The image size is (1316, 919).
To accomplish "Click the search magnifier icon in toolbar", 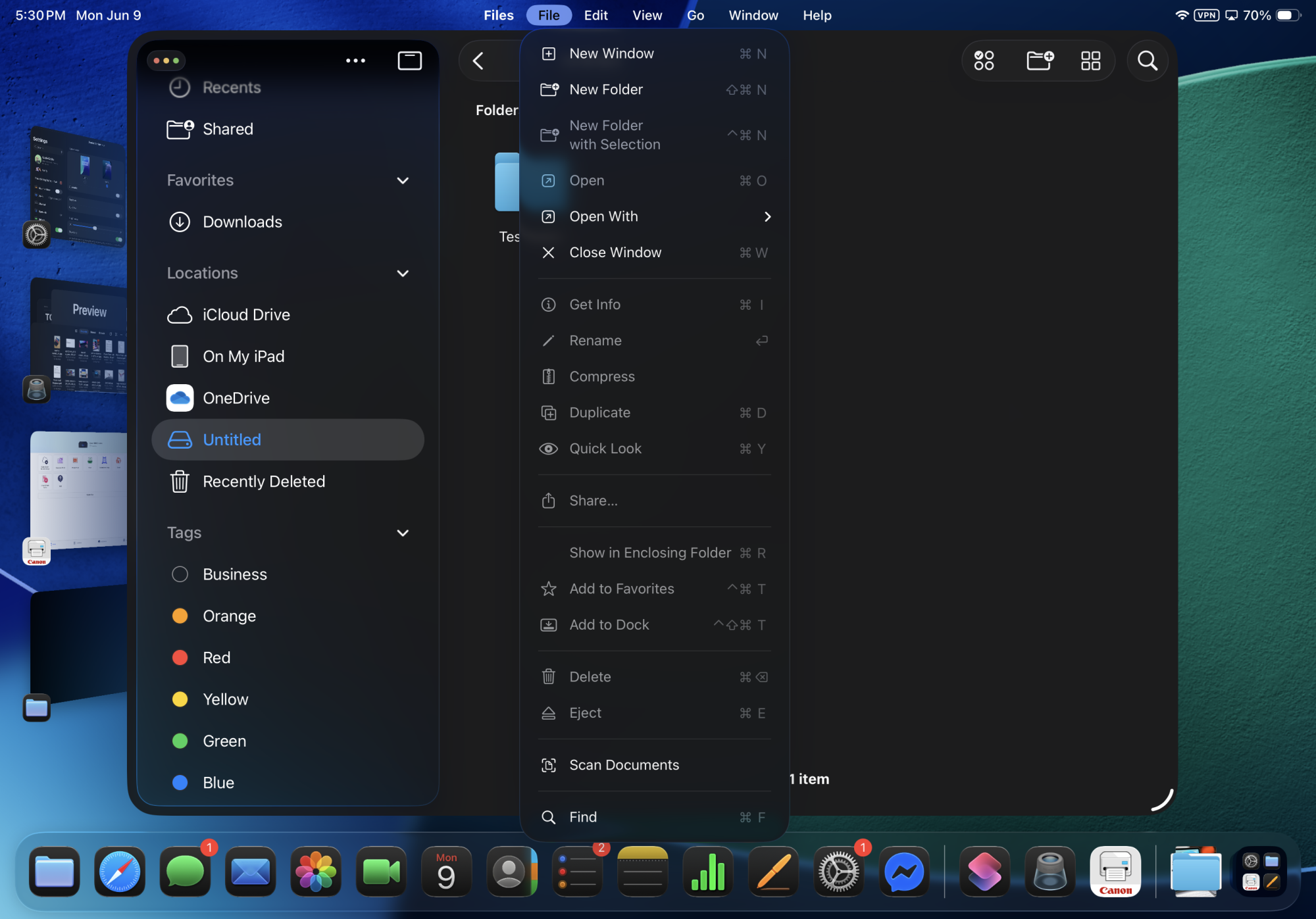I will pos(1147,61).
